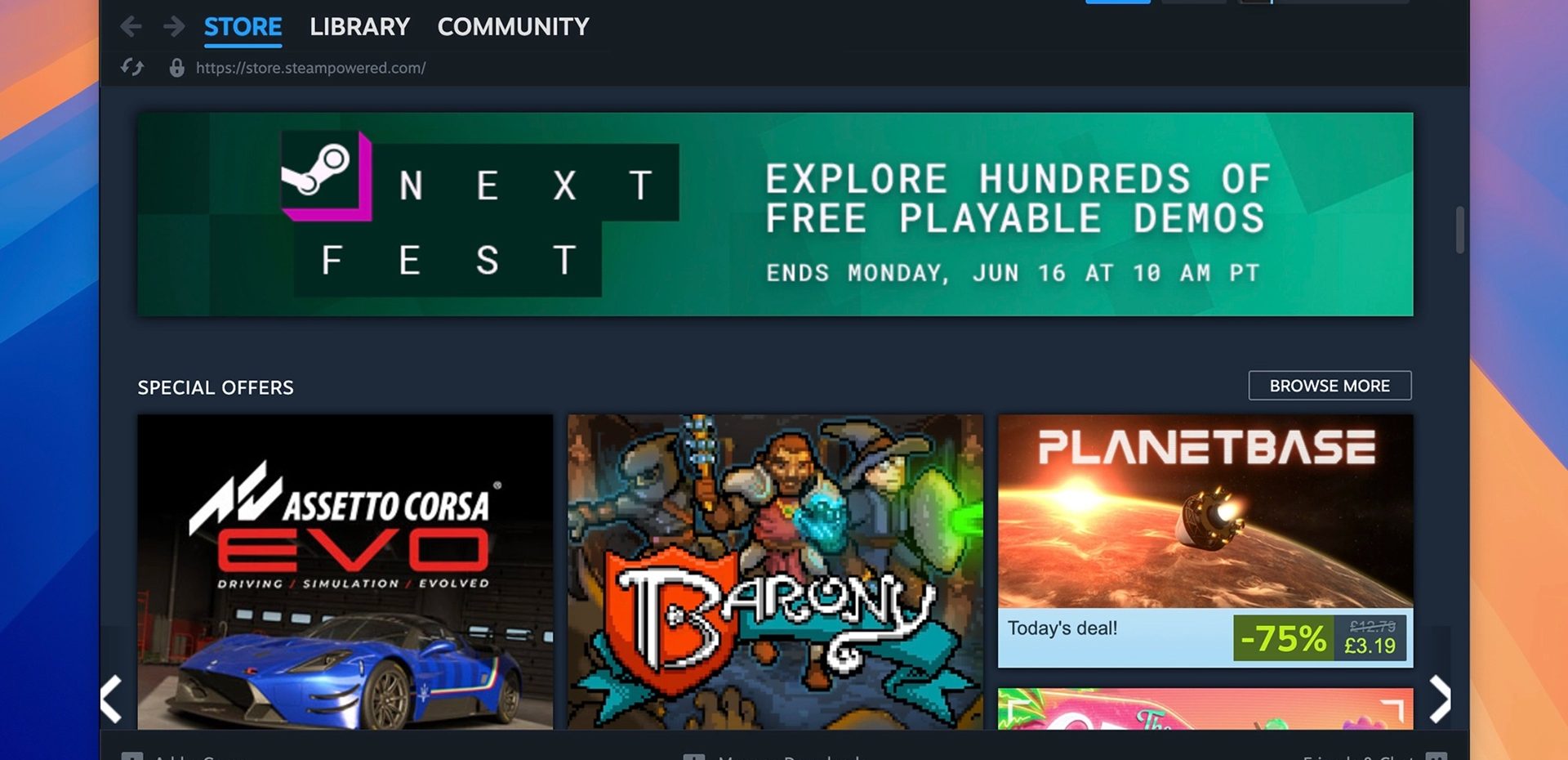Click the store URL address text
1568x760 pixels.
[x=310, y=68]
